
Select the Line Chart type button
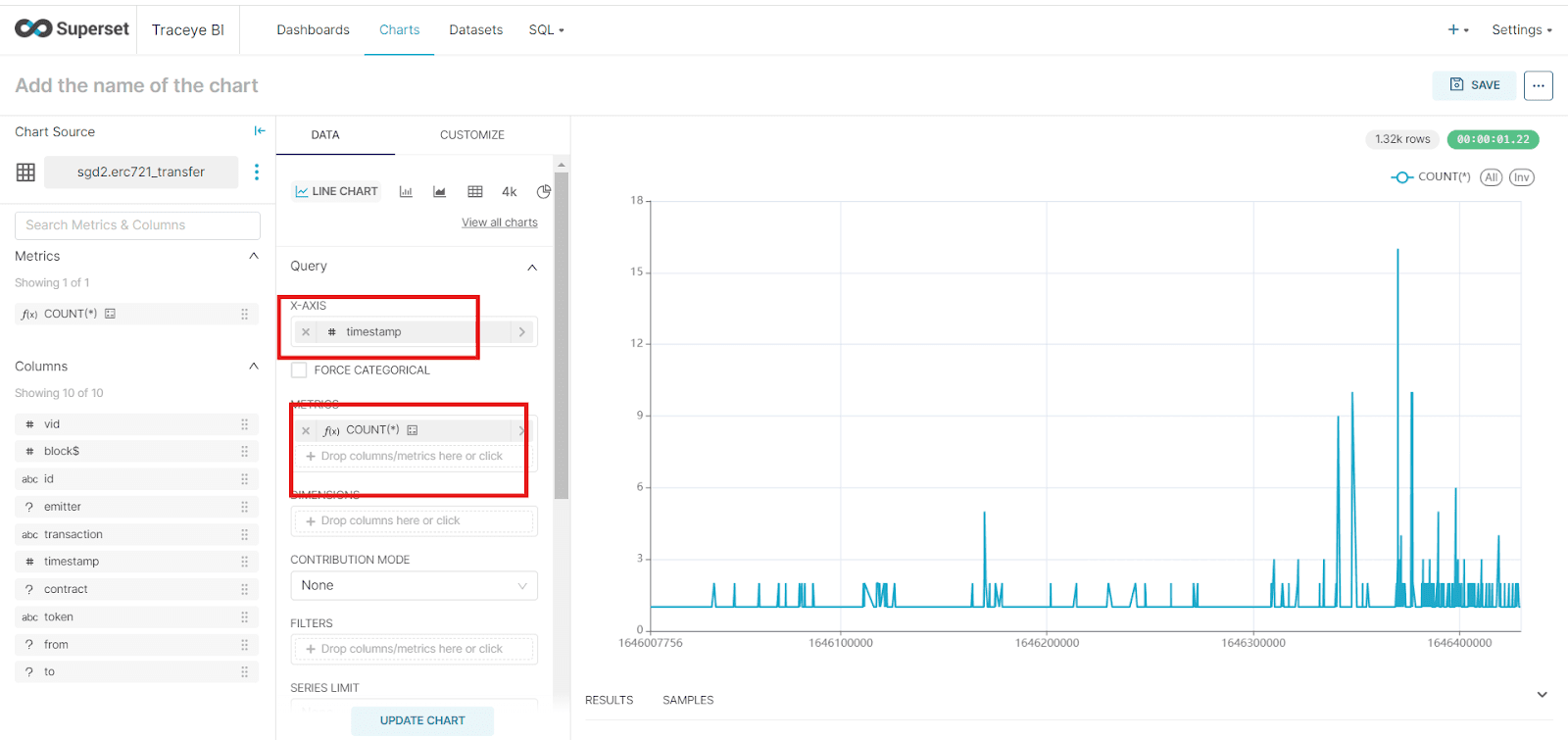click(337, 191)
